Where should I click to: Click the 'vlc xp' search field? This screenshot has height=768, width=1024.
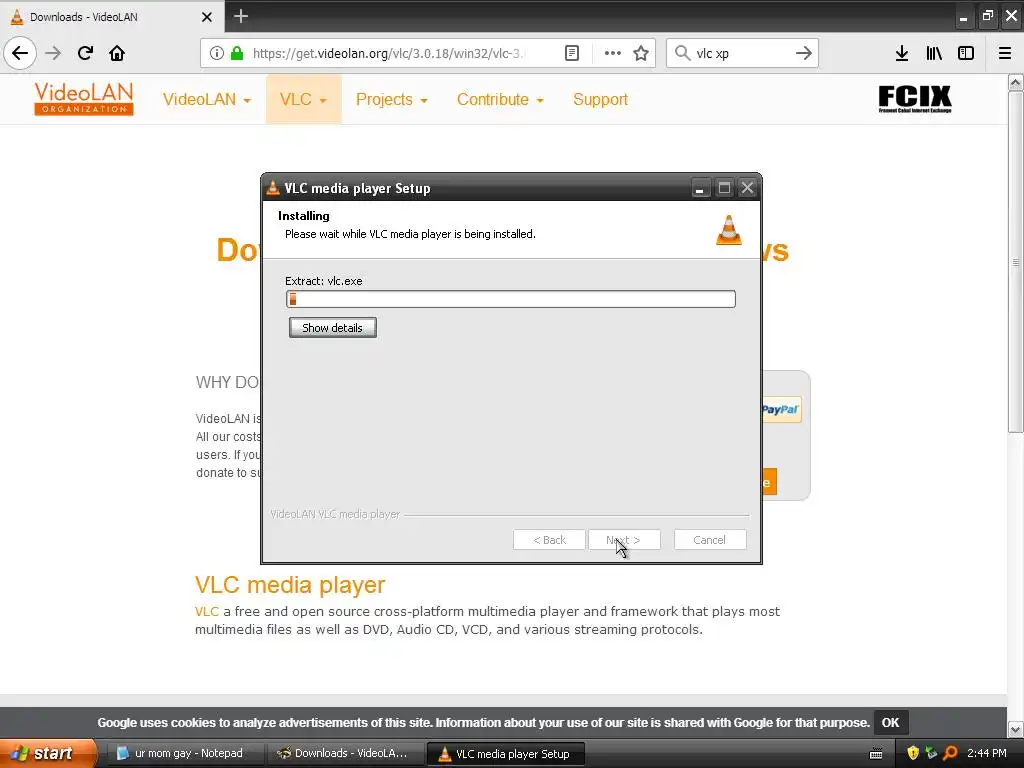click(742, 53)
